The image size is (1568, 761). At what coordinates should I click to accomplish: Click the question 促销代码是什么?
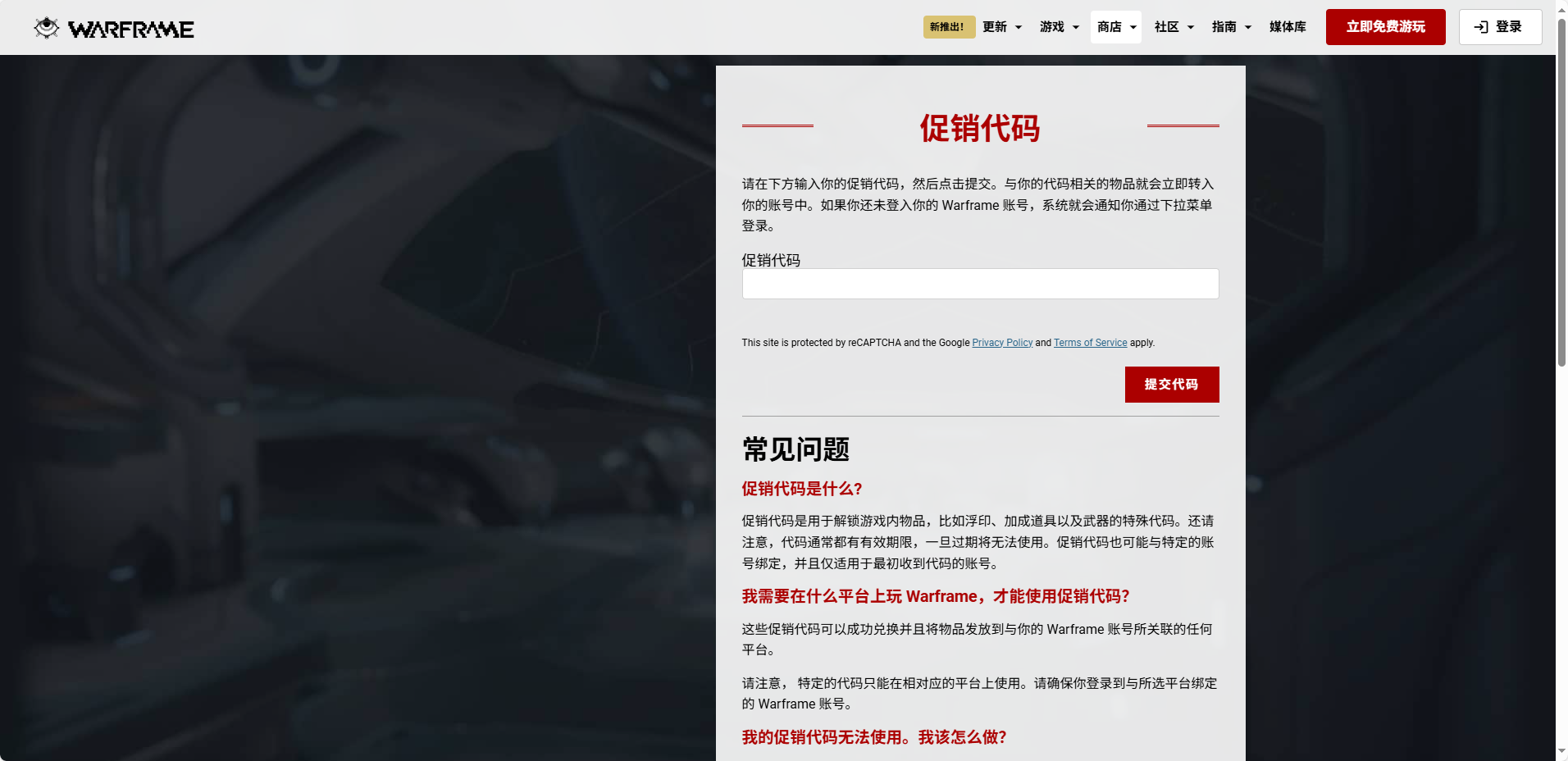tap(801, 489)
